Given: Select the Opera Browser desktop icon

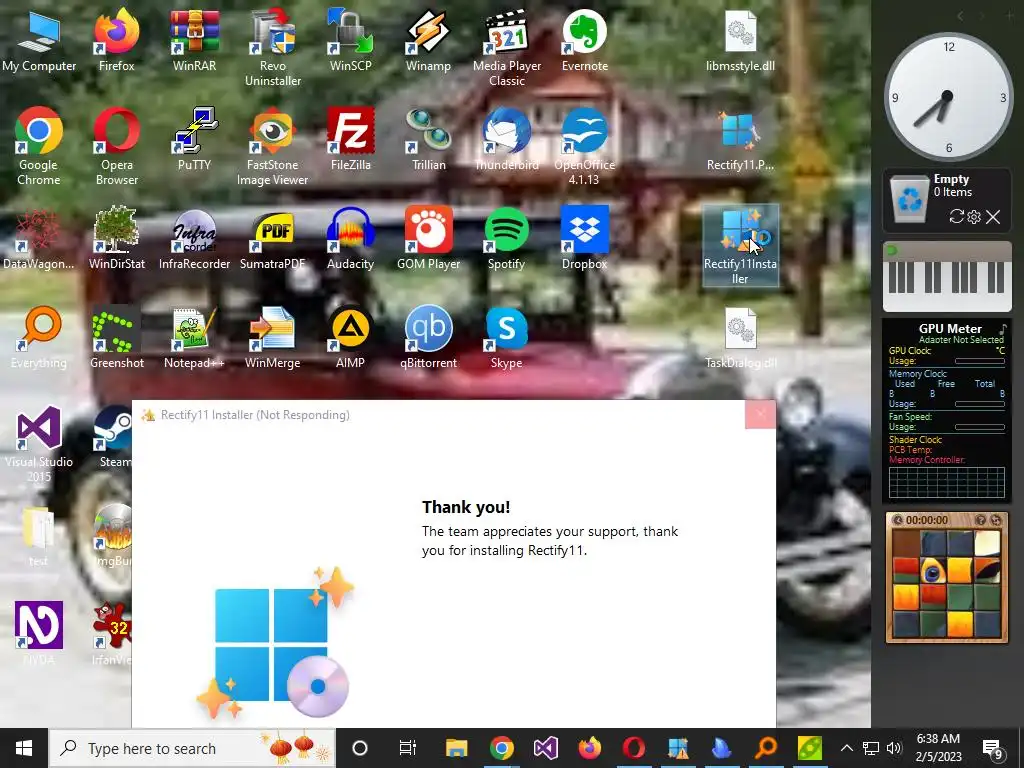Looking at the screenshot, I should point(117,147).
